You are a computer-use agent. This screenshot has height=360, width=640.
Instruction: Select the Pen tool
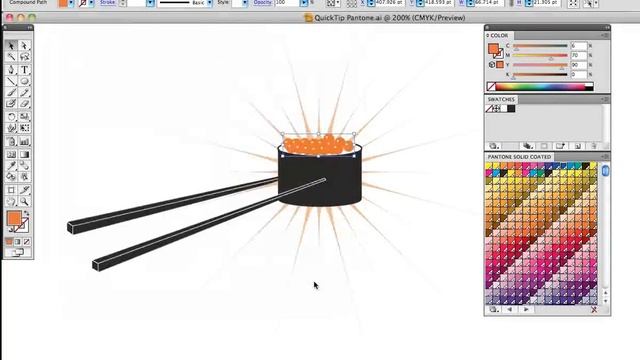(11, 69)
